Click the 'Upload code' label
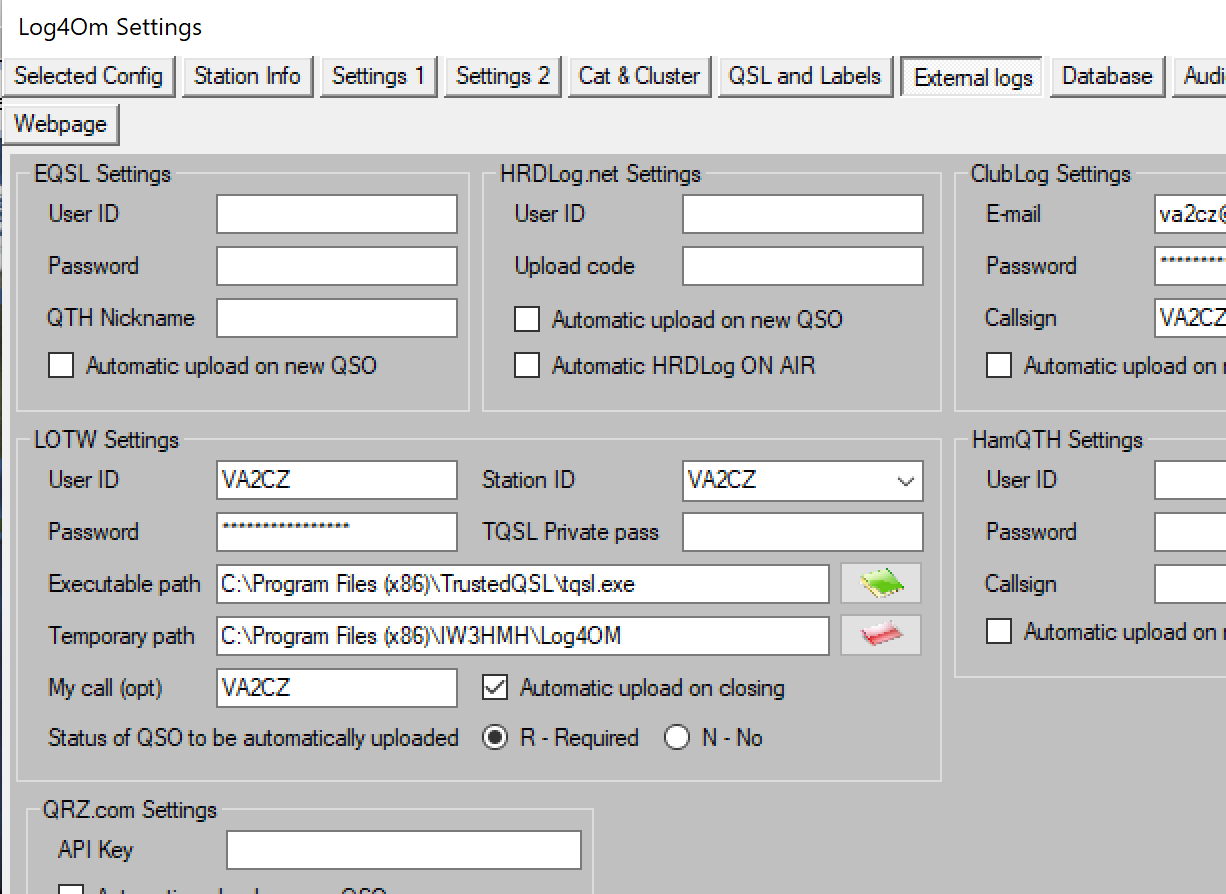Screen dimensions: 1226x894 pos(574,266)
